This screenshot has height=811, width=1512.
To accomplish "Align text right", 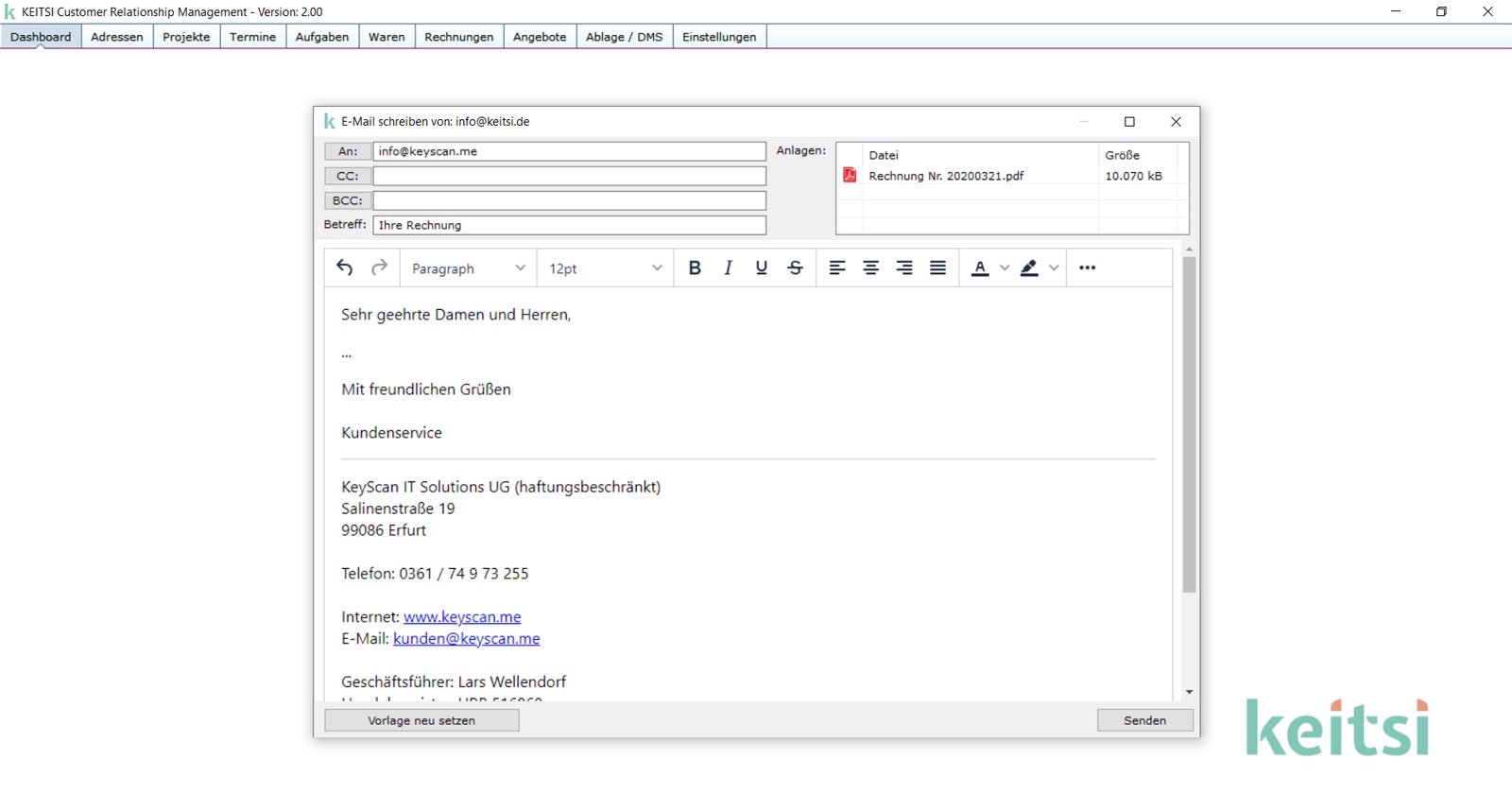I will click(904, 268).
